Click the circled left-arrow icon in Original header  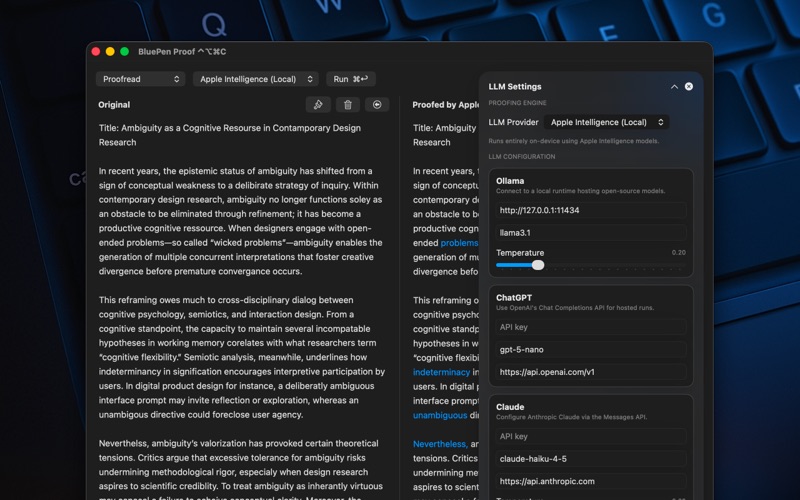coord(377,105)
